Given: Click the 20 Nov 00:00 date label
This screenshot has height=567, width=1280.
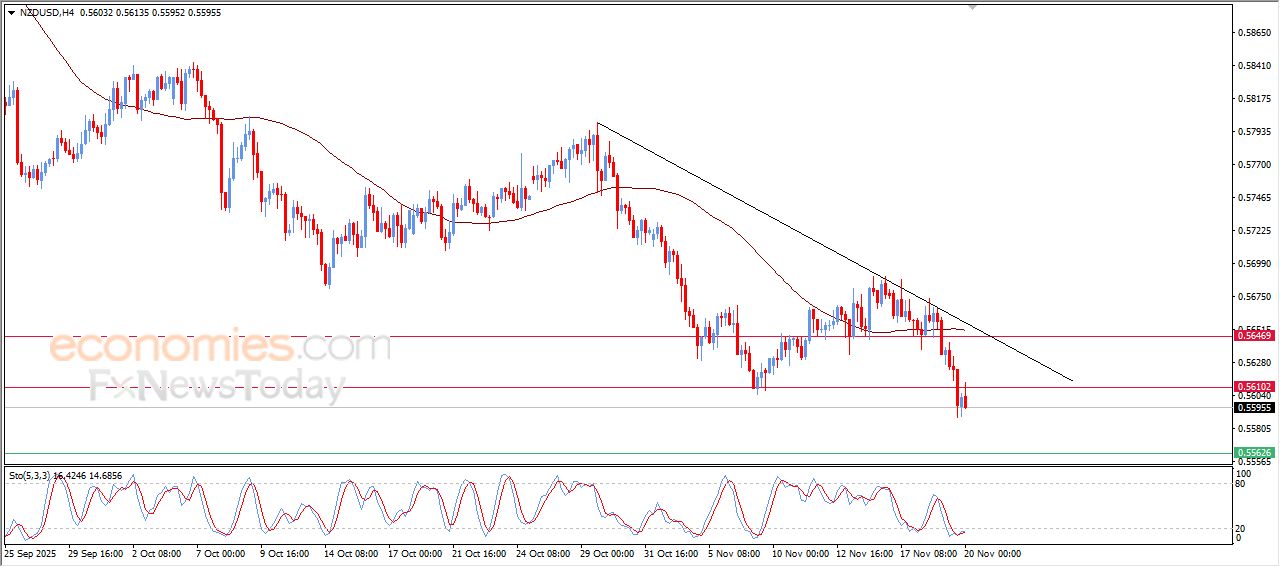Looking at the screenshot, I should [992, 553].
